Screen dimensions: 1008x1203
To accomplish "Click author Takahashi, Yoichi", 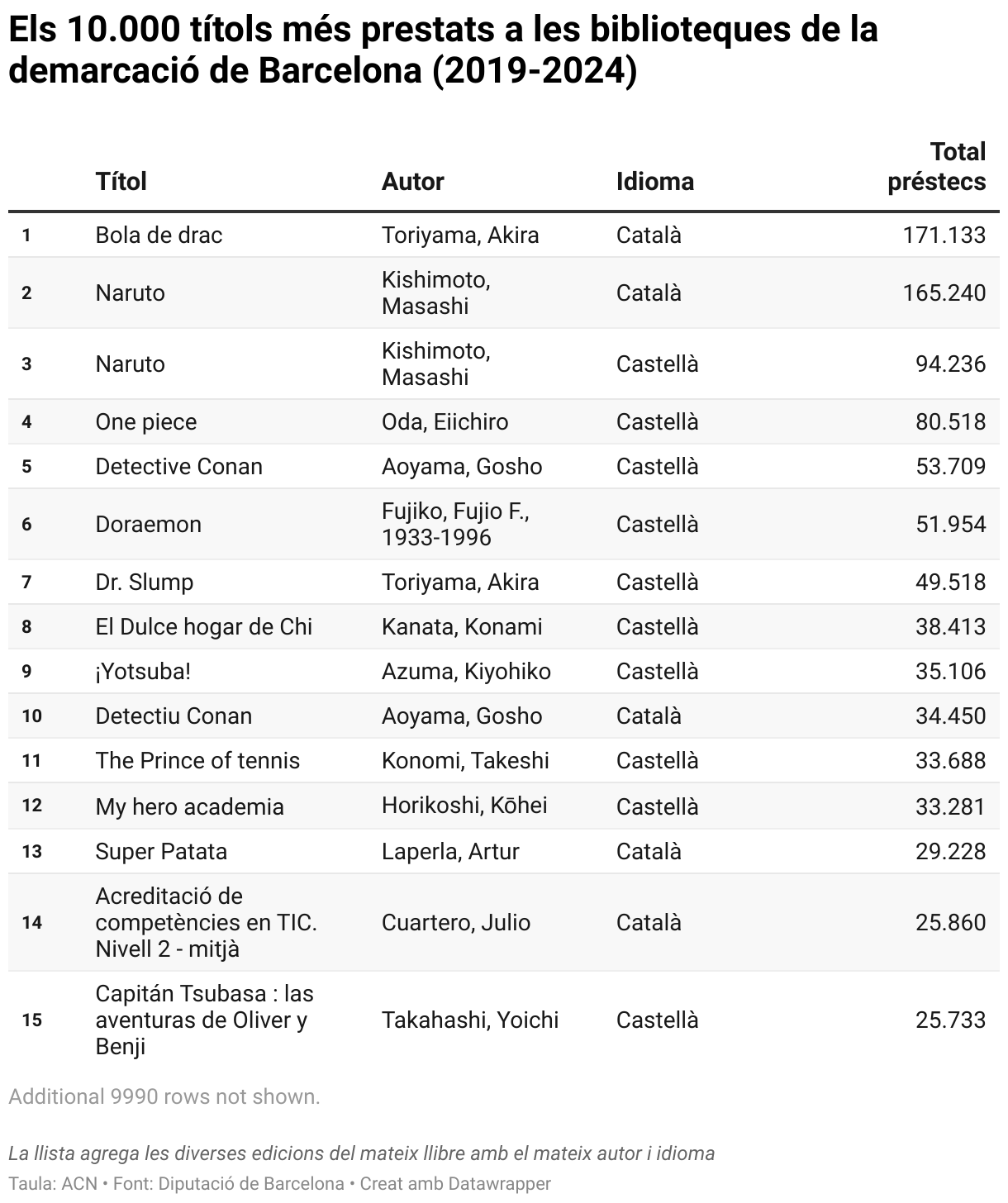I will click(x=469, y=1020).
